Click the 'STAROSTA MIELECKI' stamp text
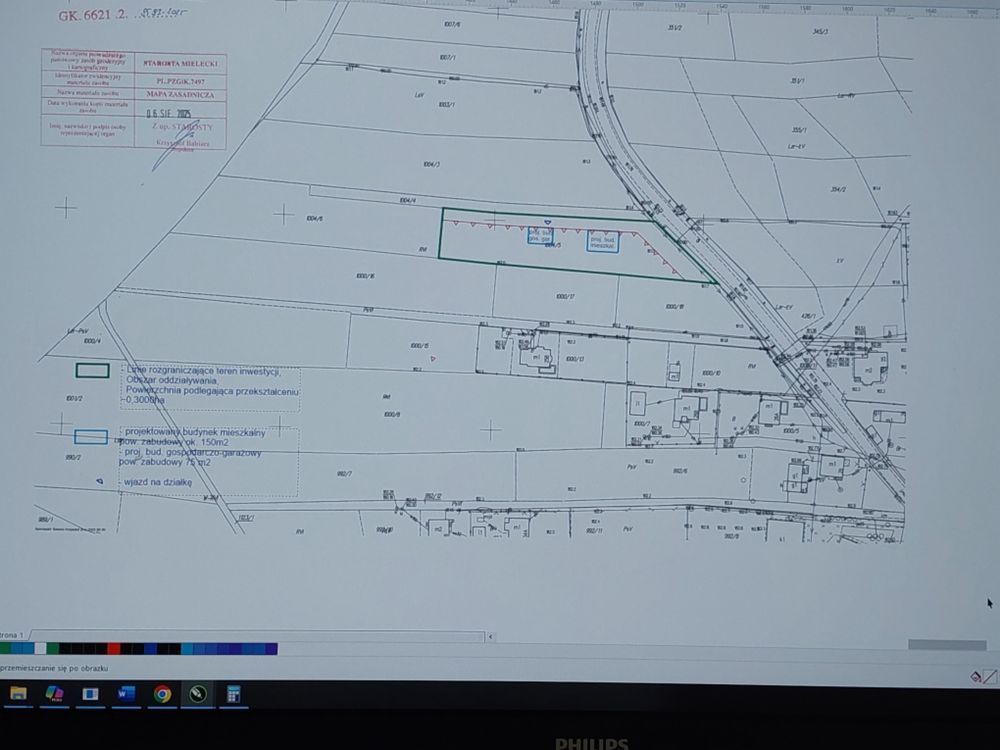This screenshot has width=1000, height=750. coord(180,64)
